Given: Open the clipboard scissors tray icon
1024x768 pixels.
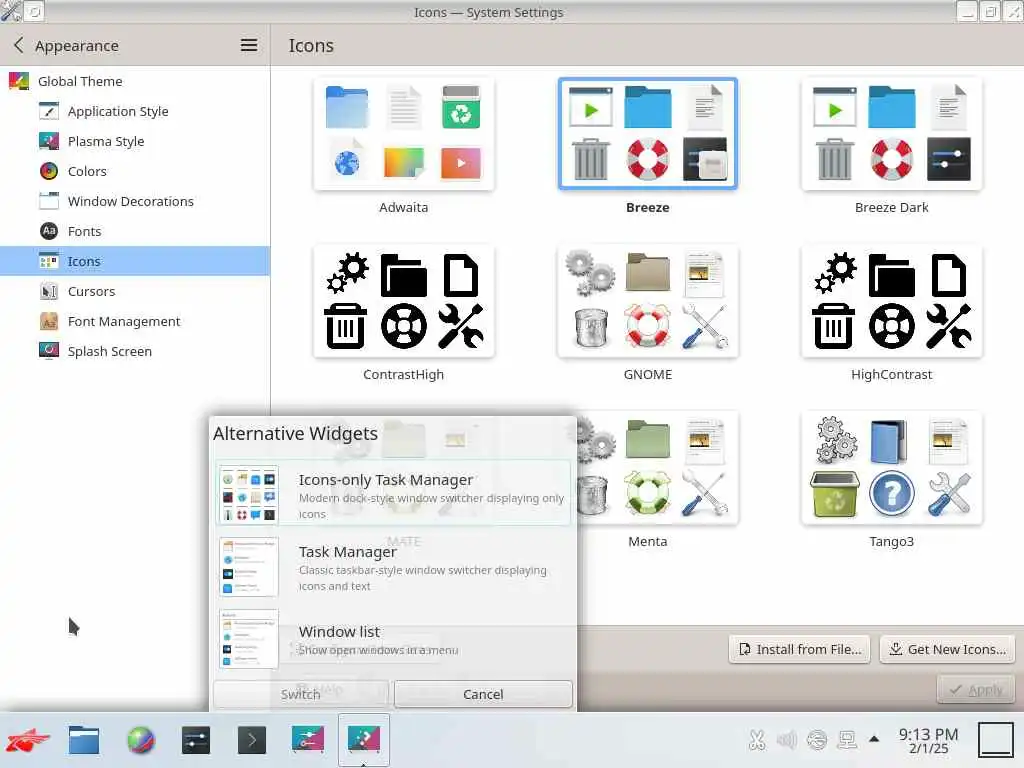Looking at the screenshot, I should coord(757,740).
